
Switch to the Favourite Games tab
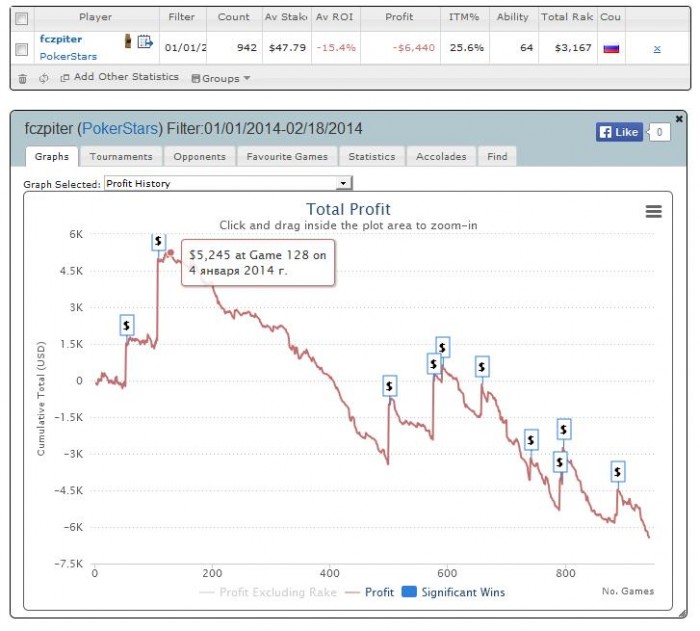coord(287,157)
